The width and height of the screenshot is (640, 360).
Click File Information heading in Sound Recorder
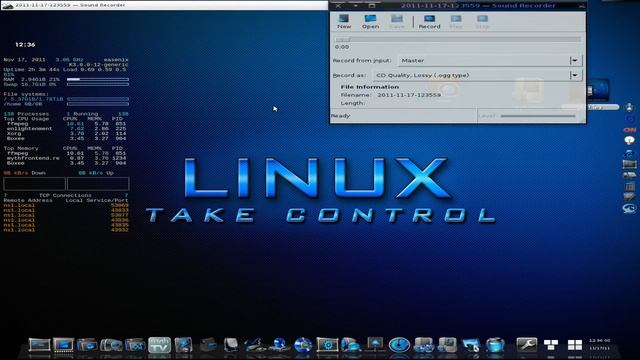[370, 87]
